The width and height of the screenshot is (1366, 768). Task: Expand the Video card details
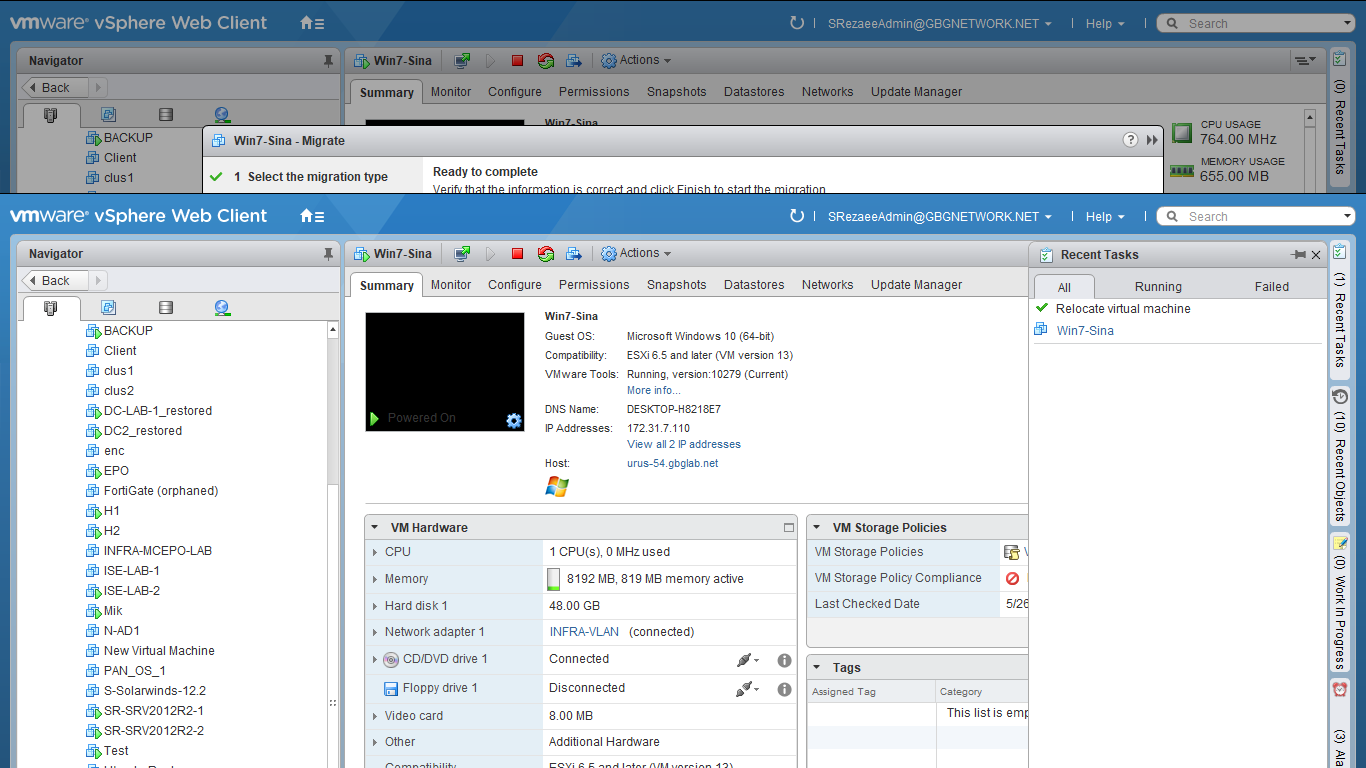[375, 716]
